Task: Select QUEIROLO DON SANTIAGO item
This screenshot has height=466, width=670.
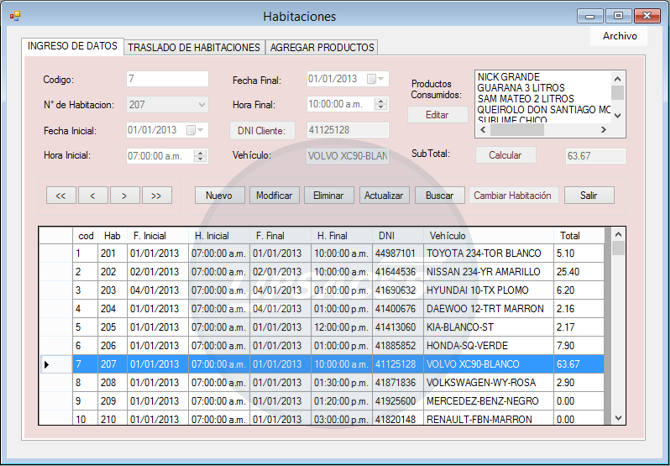Action: point(544,110)
